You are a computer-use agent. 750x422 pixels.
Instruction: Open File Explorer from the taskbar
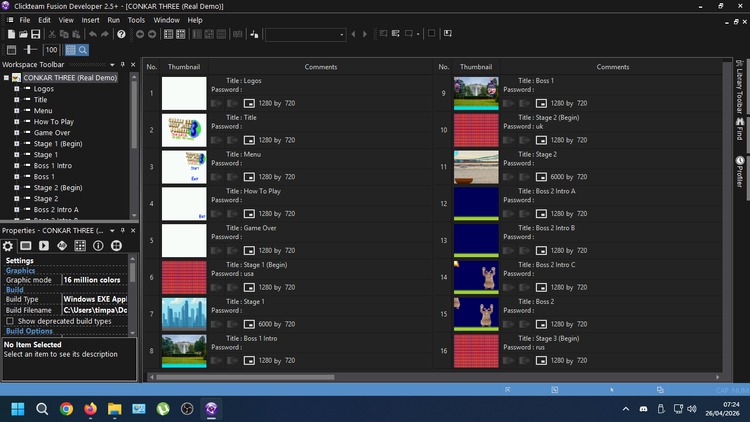115,409
